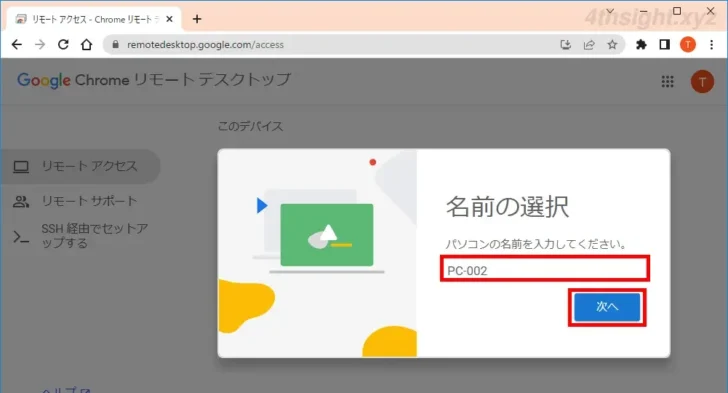Maximize the Chrome window
The height and width of the screenshot is (393, 728).
click(677, 11)
